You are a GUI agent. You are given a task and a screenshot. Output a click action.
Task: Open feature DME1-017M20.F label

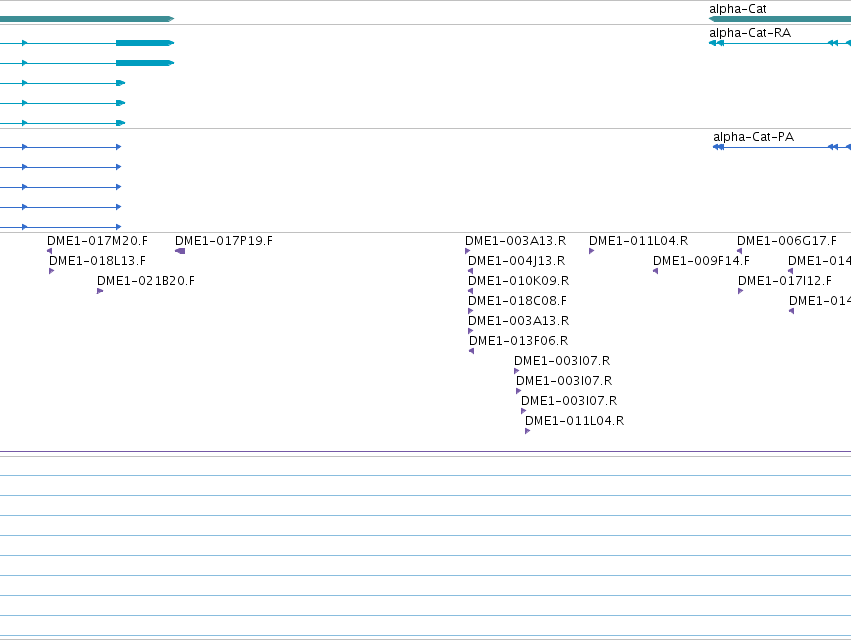click(x=97, y=240)
